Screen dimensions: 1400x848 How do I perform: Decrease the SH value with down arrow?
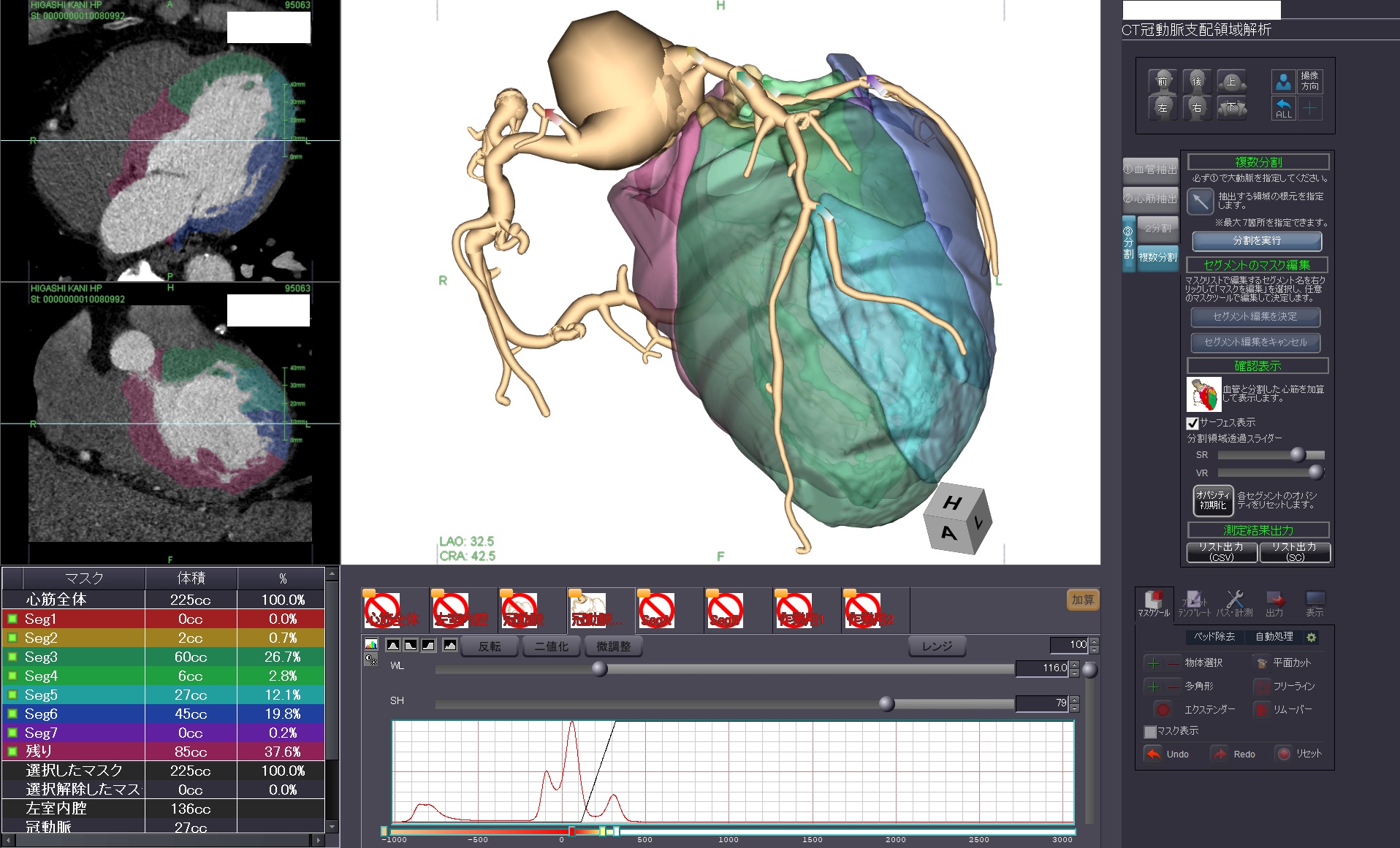[1074, 707]
